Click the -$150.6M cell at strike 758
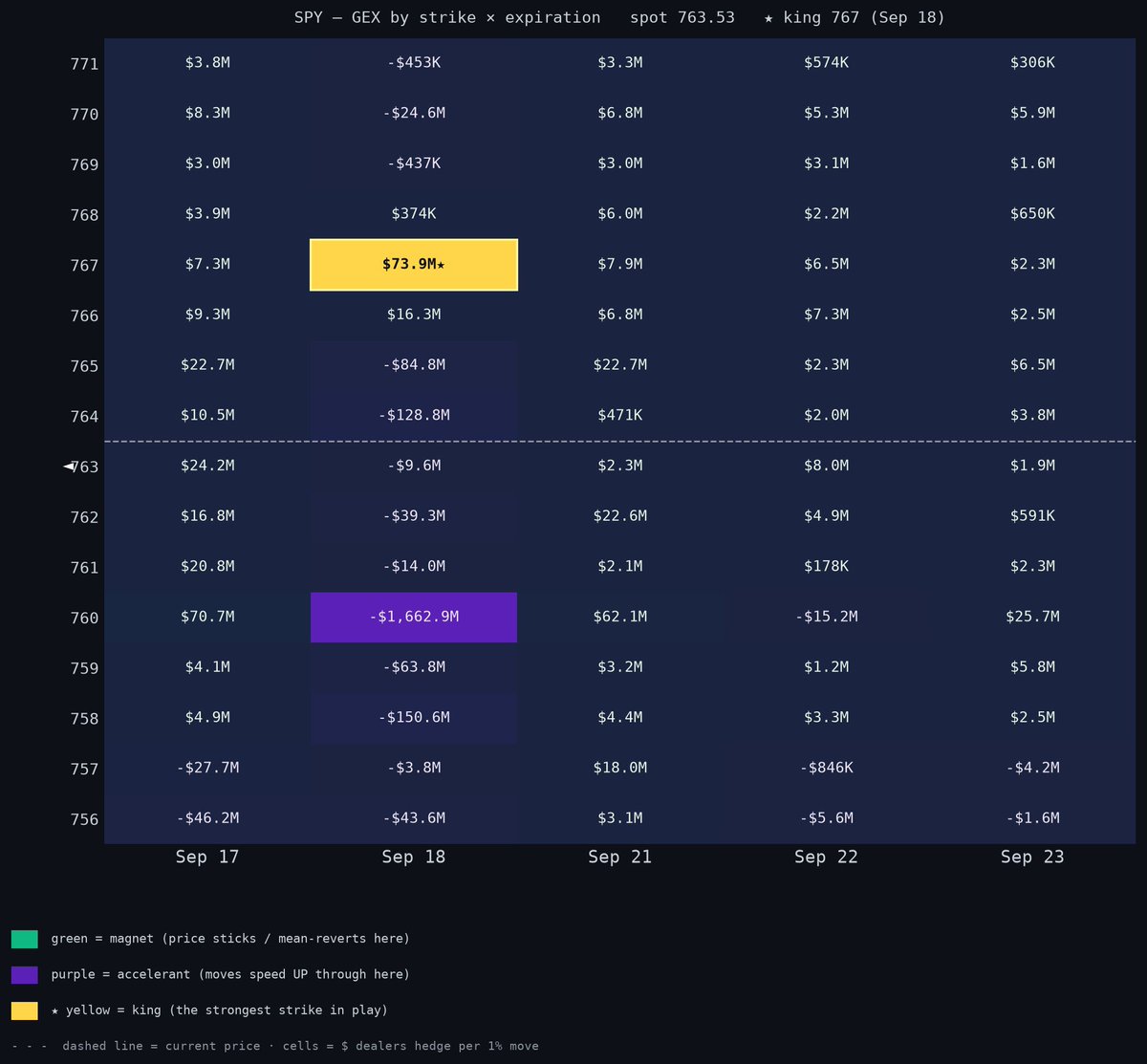 [x=414, y=718]
